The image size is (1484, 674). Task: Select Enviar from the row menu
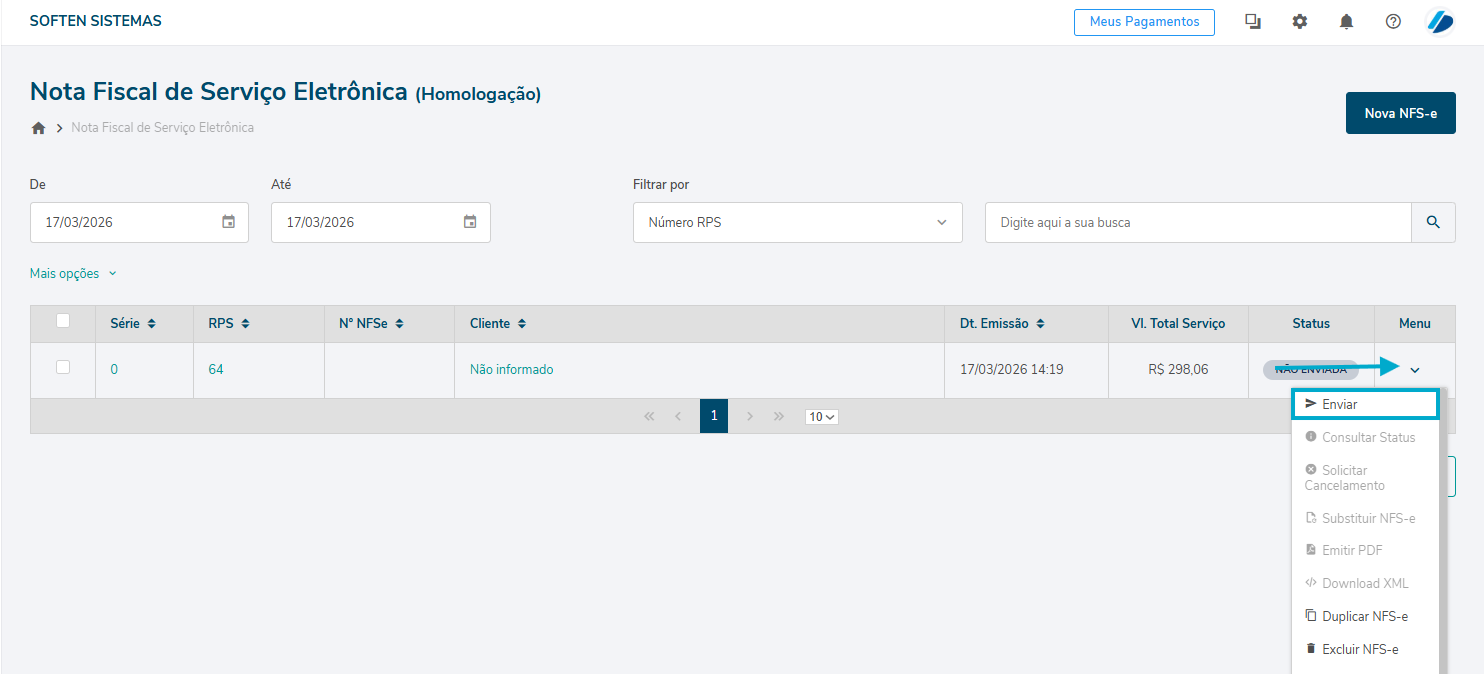point(1365,404)
